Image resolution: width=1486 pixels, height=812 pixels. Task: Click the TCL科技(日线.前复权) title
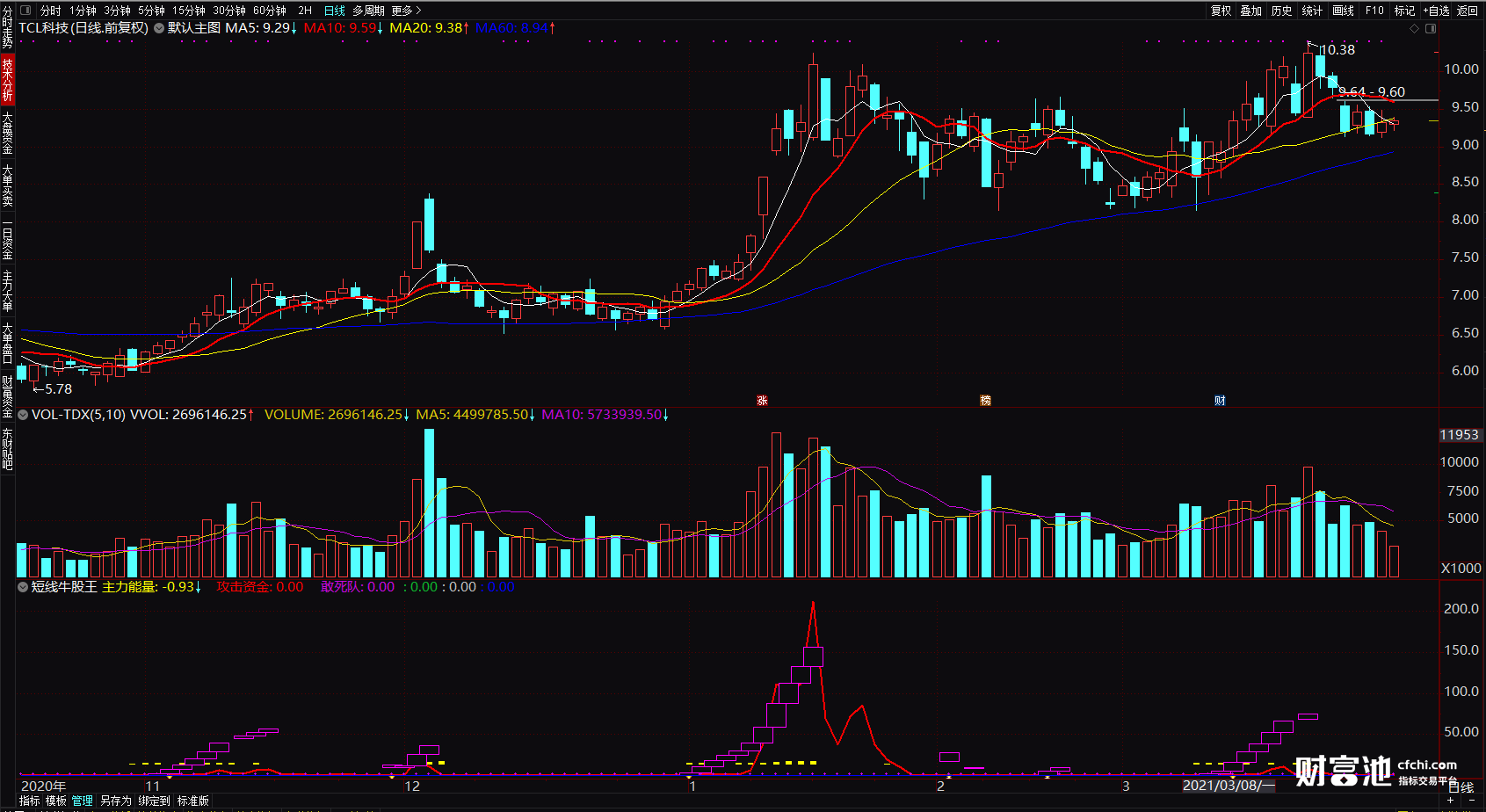tap(83, 28)
